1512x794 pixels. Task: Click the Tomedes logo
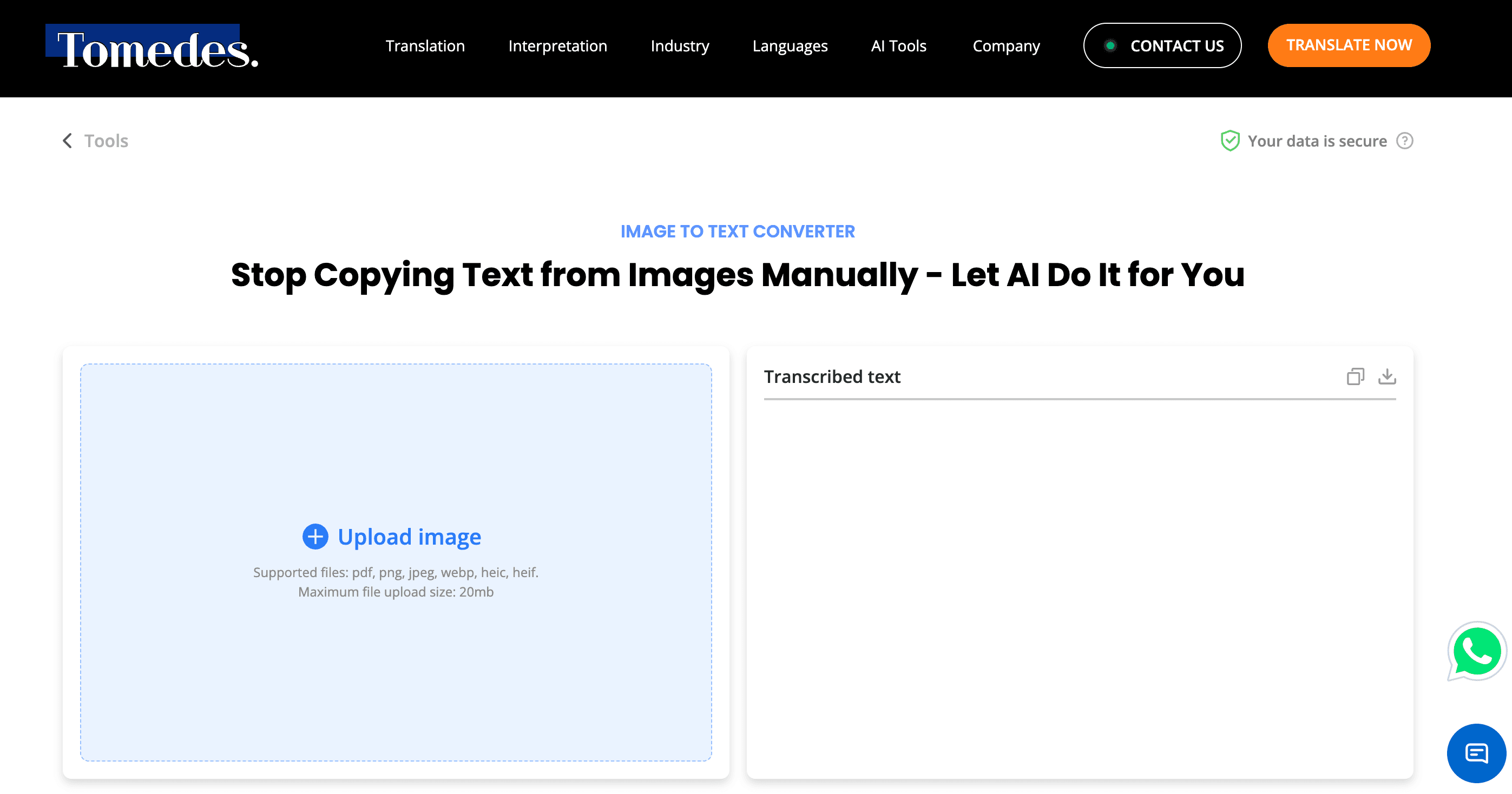click(x=152, y=47)
